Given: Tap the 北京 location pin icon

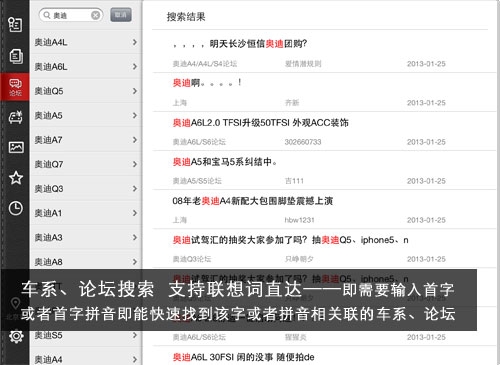Looking at the screenshot, I should 15,303.
